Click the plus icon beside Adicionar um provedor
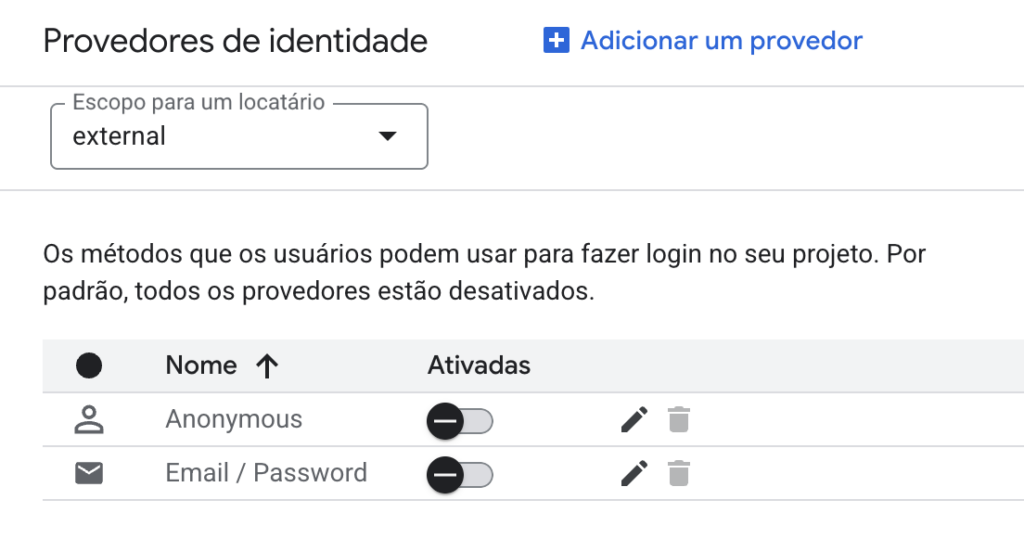 pyautogui.click(x=556, y=41)
